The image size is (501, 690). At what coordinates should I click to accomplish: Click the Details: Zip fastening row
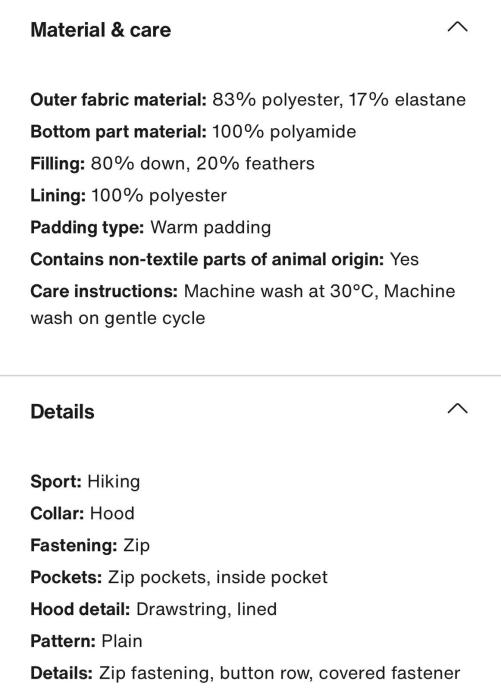(x=245, y=673)
